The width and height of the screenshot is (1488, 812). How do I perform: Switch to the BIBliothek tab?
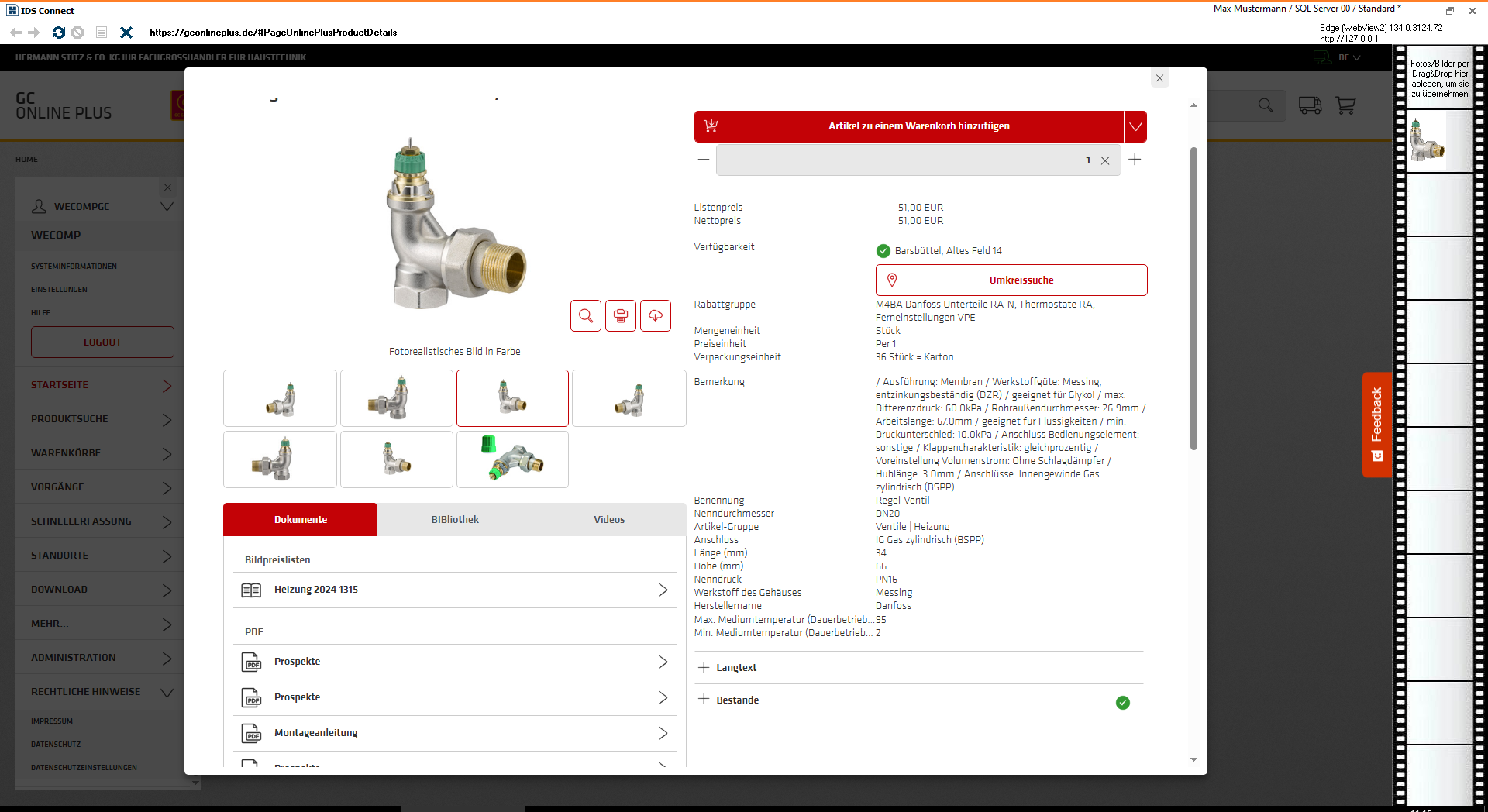[455, 519]
